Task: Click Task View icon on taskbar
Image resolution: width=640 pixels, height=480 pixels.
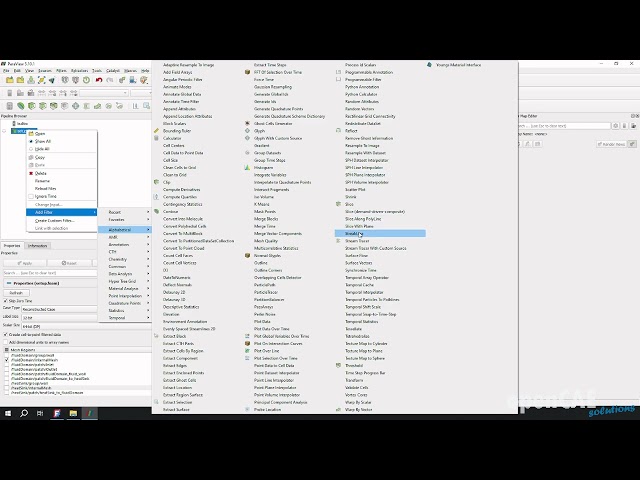Action: pyautogui.click(x=40, y=413)
